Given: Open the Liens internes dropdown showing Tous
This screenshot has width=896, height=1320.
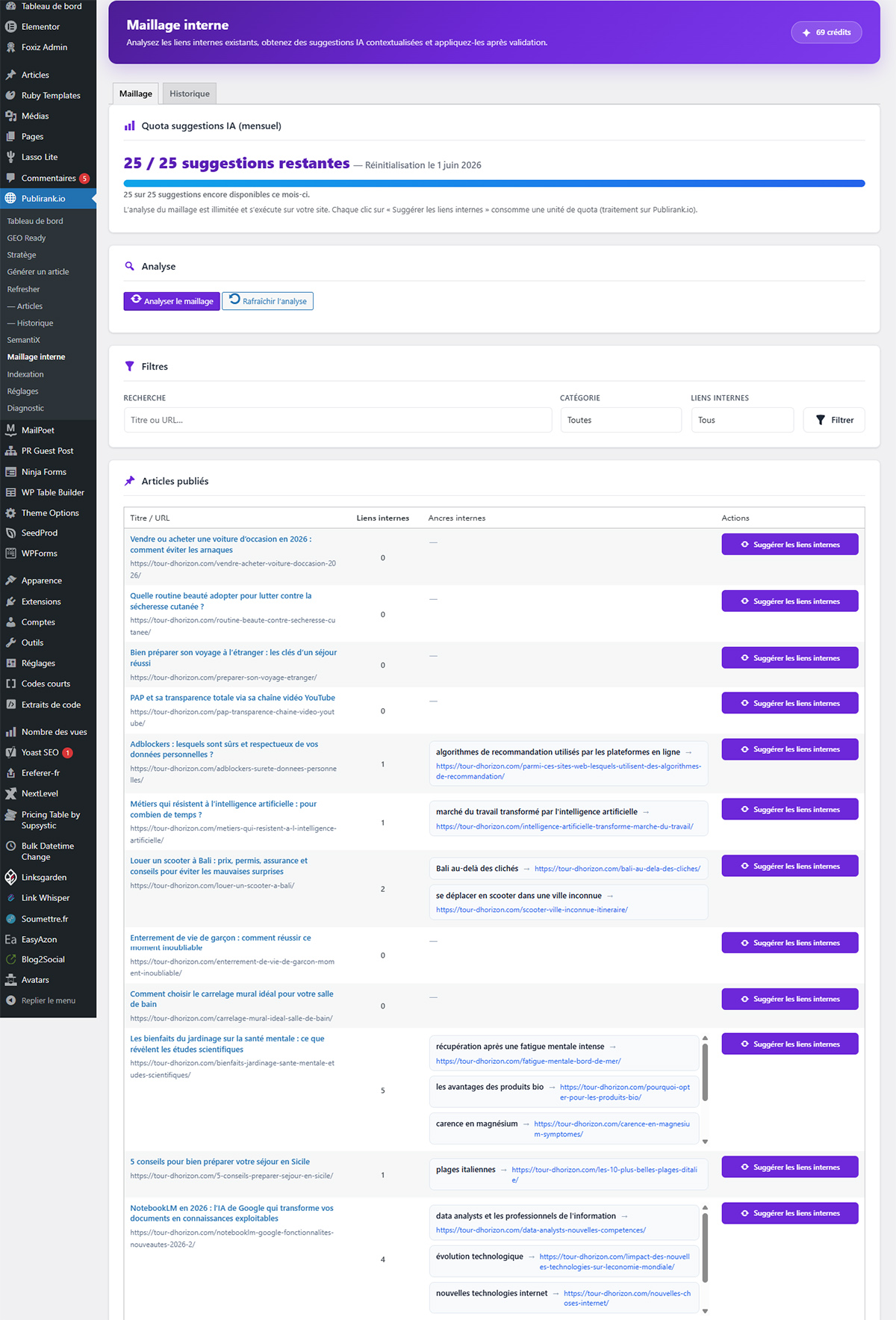Looking at the screenshot, I should [x=742, y=420].
